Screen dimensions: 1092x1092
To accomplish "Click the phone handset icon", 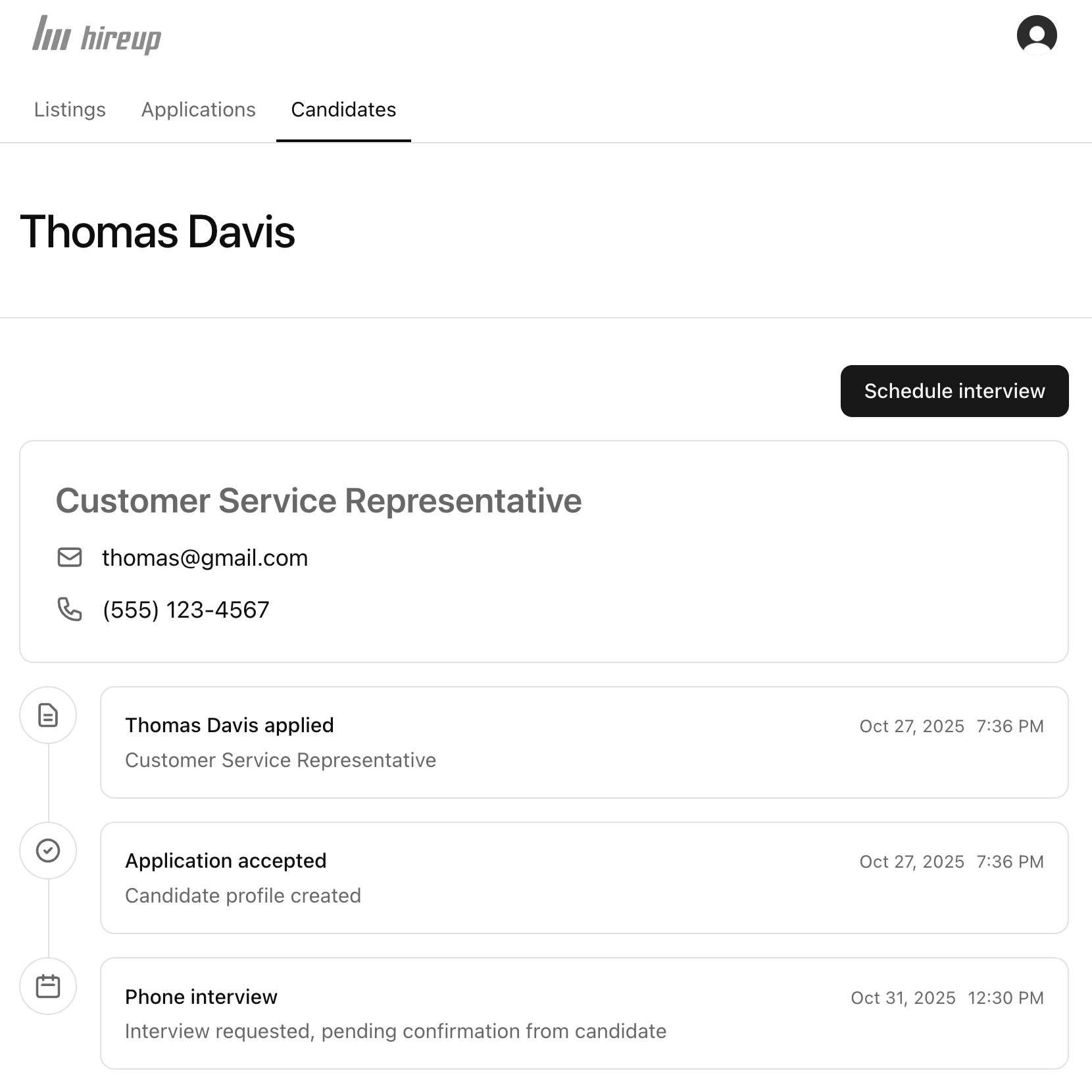I will pos(70,609).
